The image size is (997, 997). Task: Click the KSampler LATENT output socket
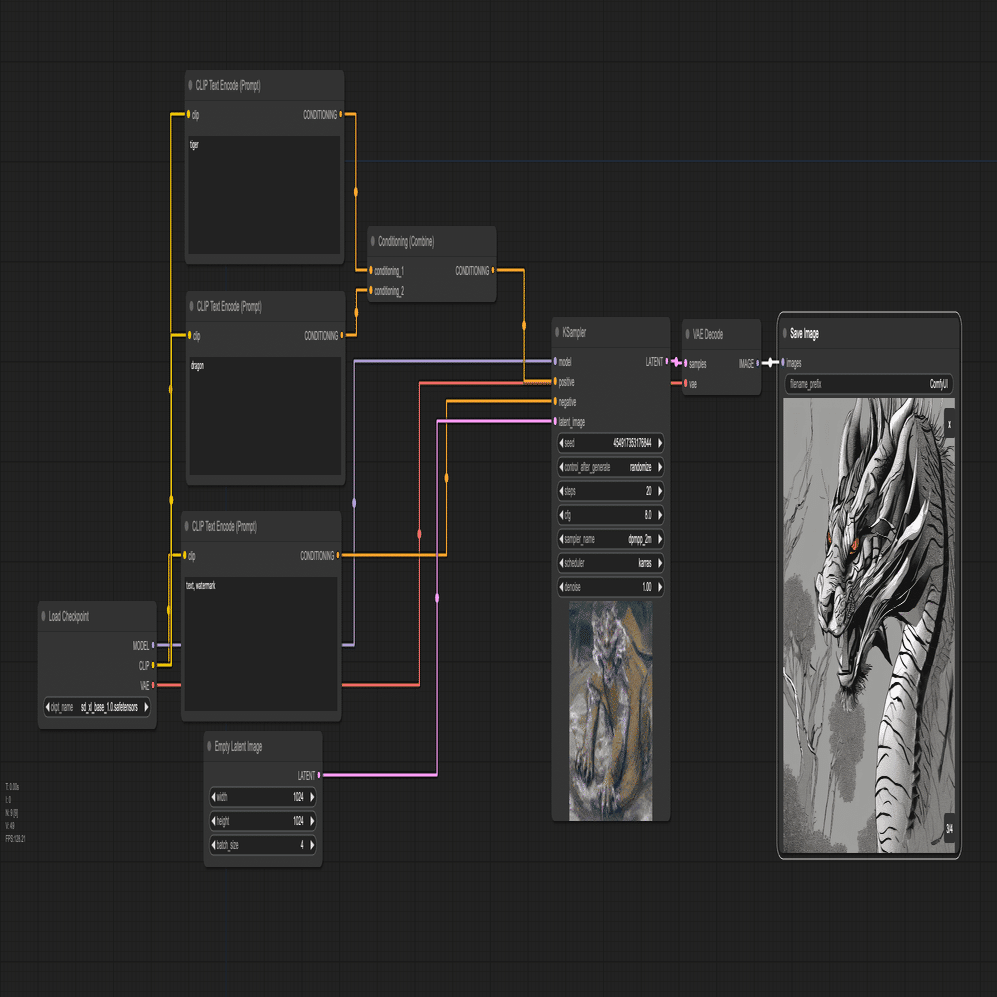tap(667, 361)
